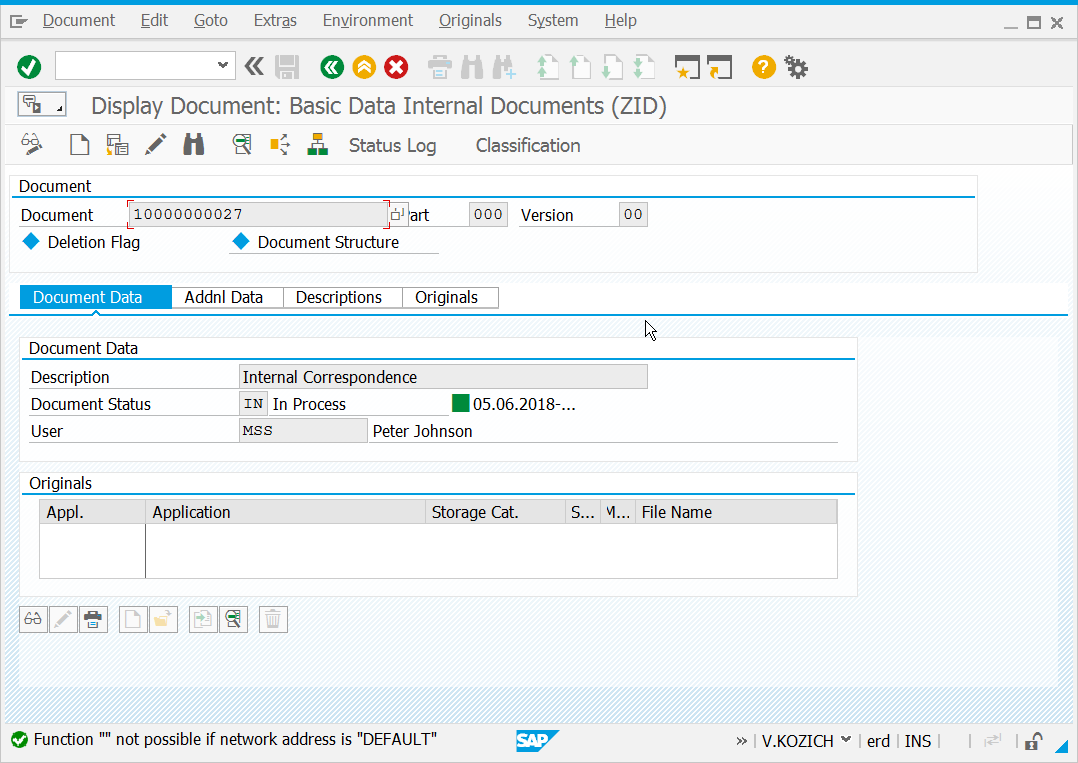Open the Environment menu
The height and width of the screenshot is (763, 1078).
click(368, 21)
